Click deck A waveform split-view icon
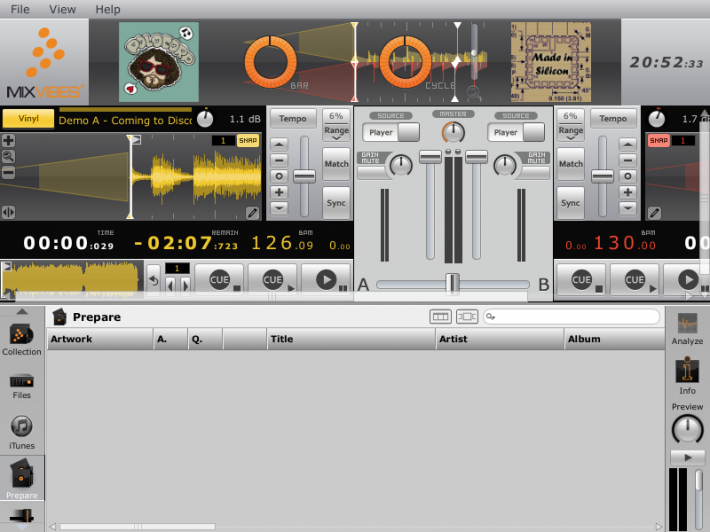 8,212
